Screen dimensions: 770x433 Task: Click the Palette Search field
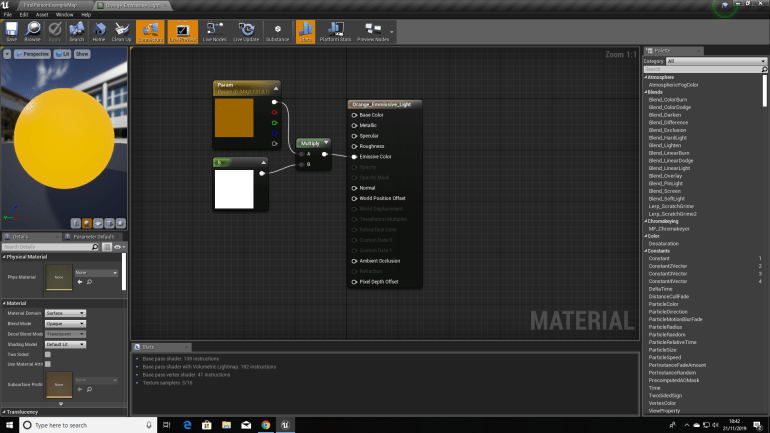pyautogui.click(x=702, y=69)
